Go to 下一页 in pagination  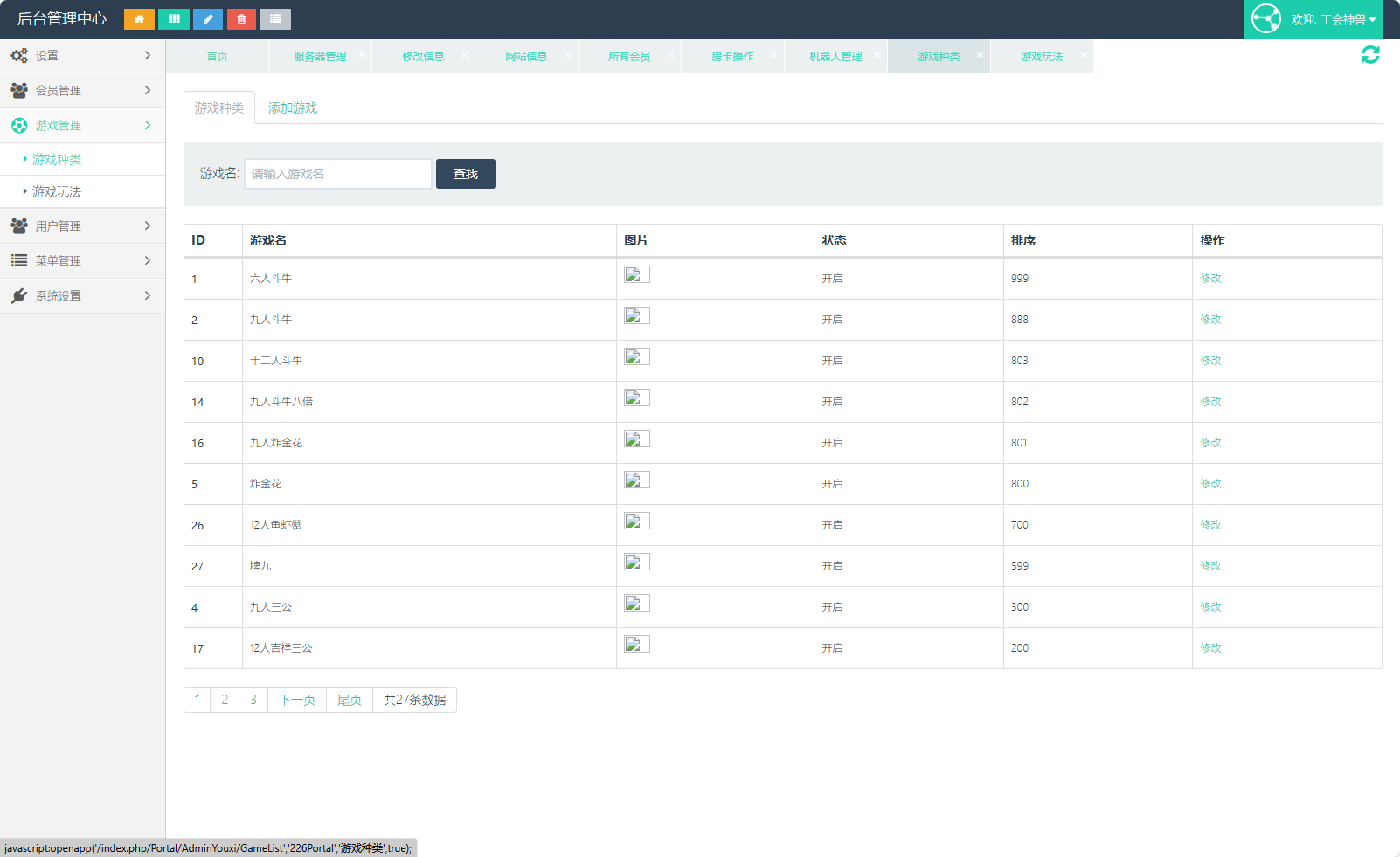click(297, 700)
